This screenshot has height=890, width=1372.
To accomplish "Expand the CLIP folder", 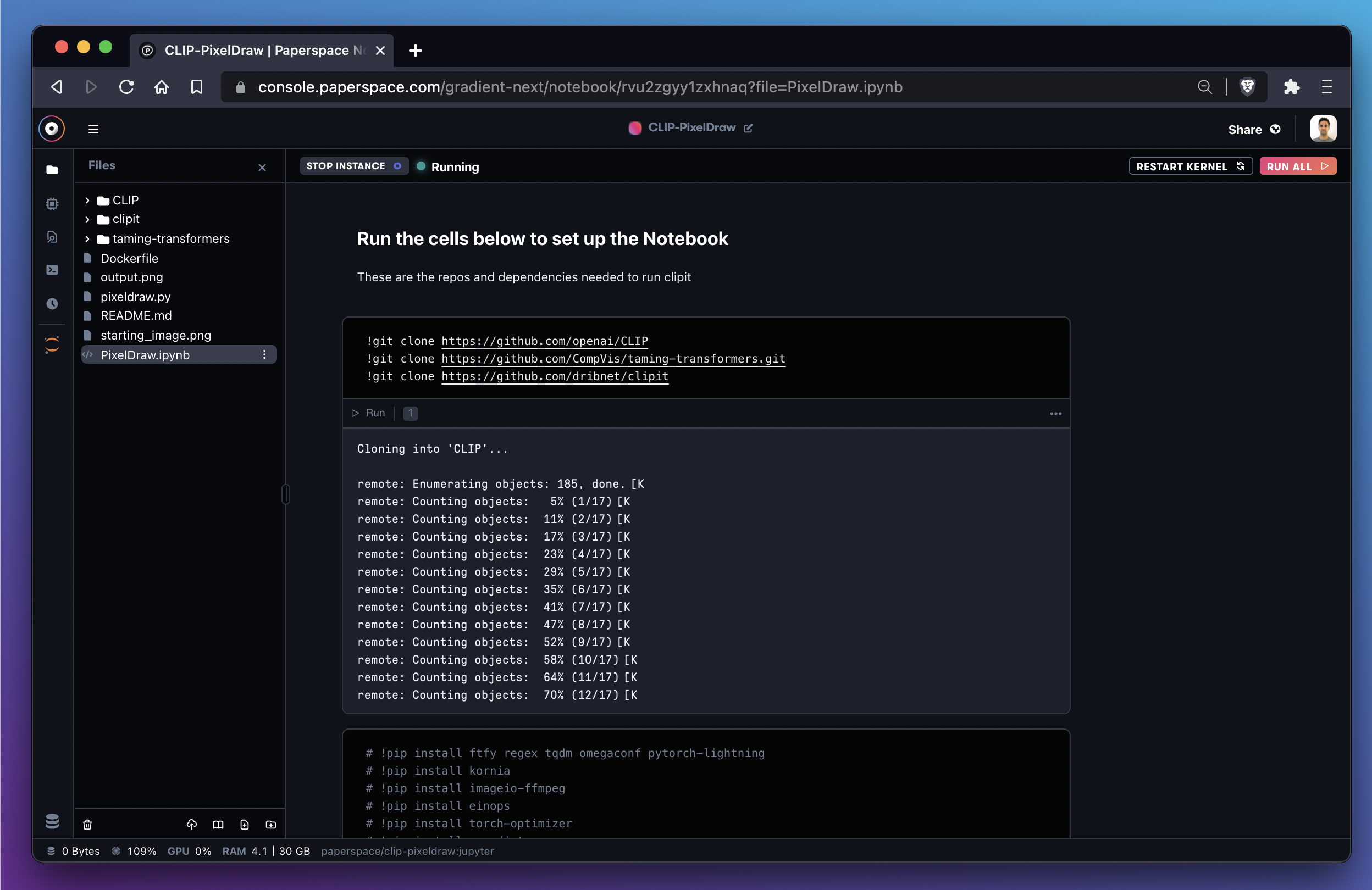I will (87, 201).
